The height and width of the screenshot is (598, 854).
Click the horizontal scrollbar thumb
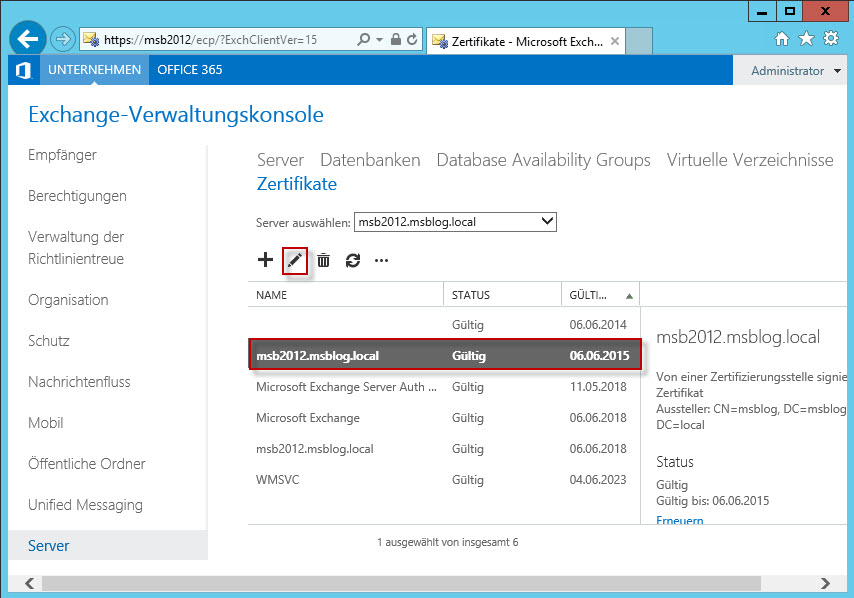click(401, 583)
